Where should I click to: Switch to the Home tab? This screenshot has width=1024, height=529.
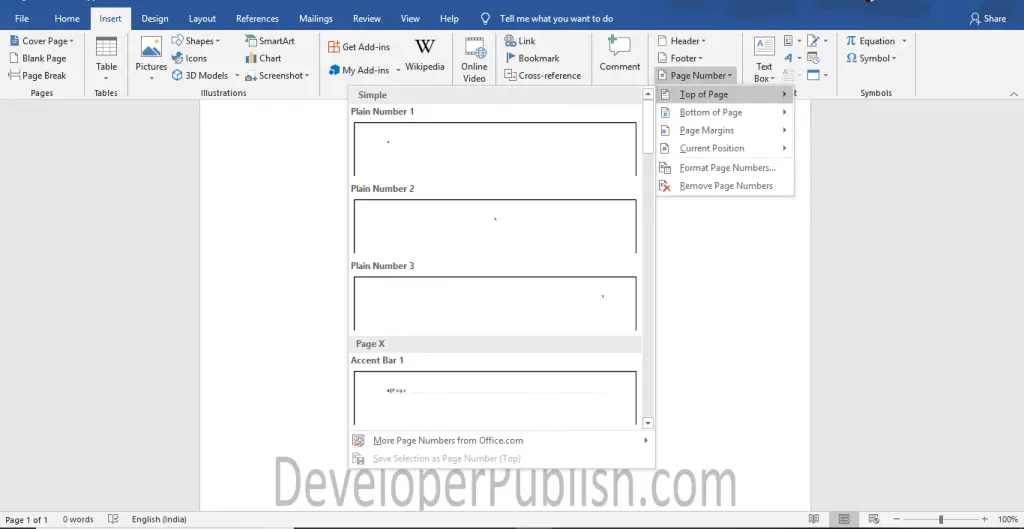click(x=67, y=18)
